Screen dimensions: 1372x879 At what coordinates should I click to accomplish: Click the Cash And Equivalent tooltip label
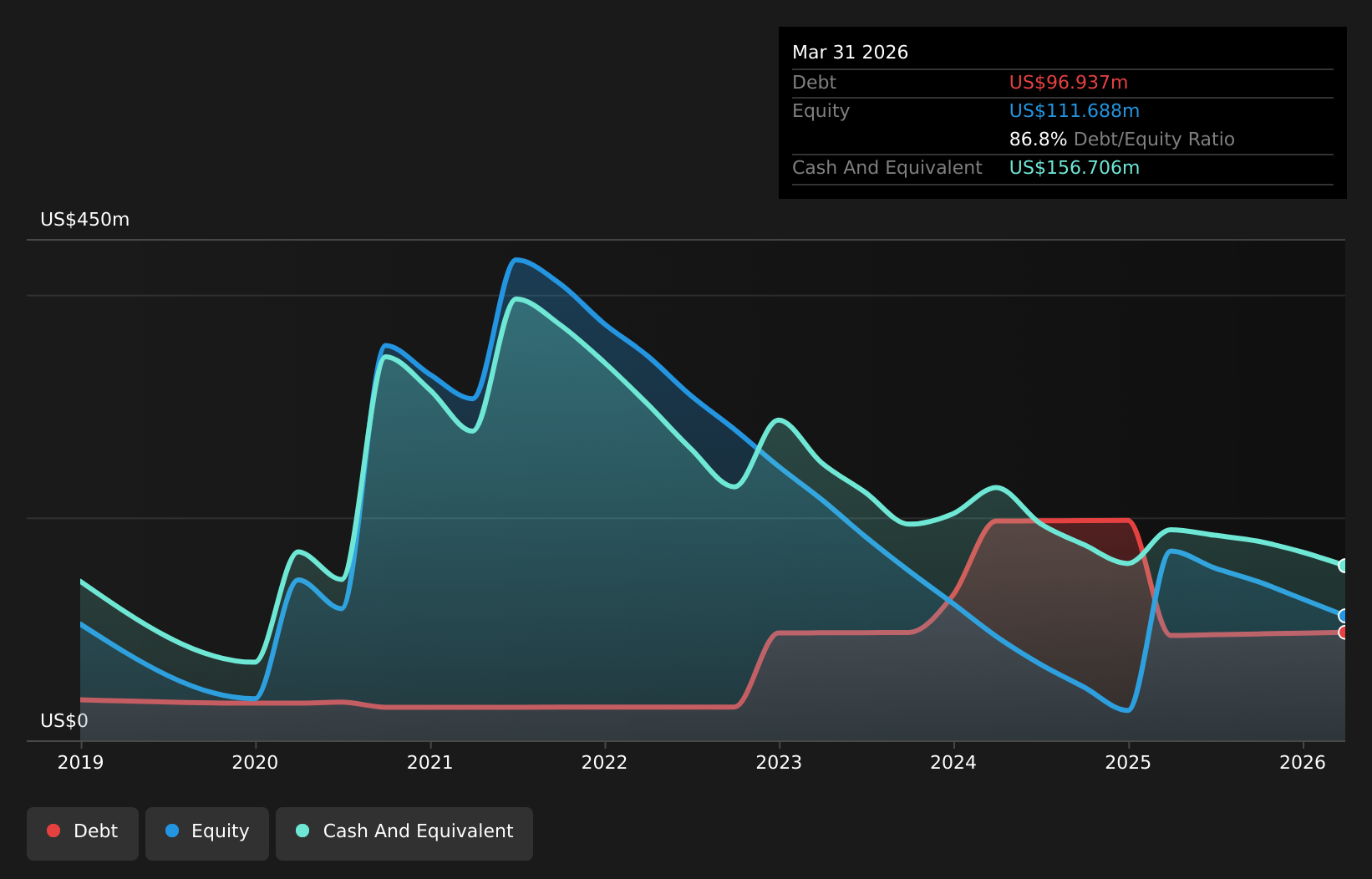coord(887,168)
